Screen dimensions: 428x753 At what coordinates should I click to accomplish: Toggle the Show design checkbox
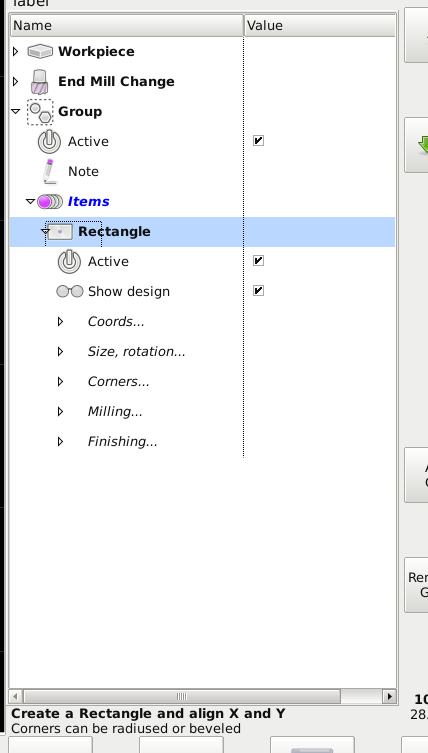point(258,291)
